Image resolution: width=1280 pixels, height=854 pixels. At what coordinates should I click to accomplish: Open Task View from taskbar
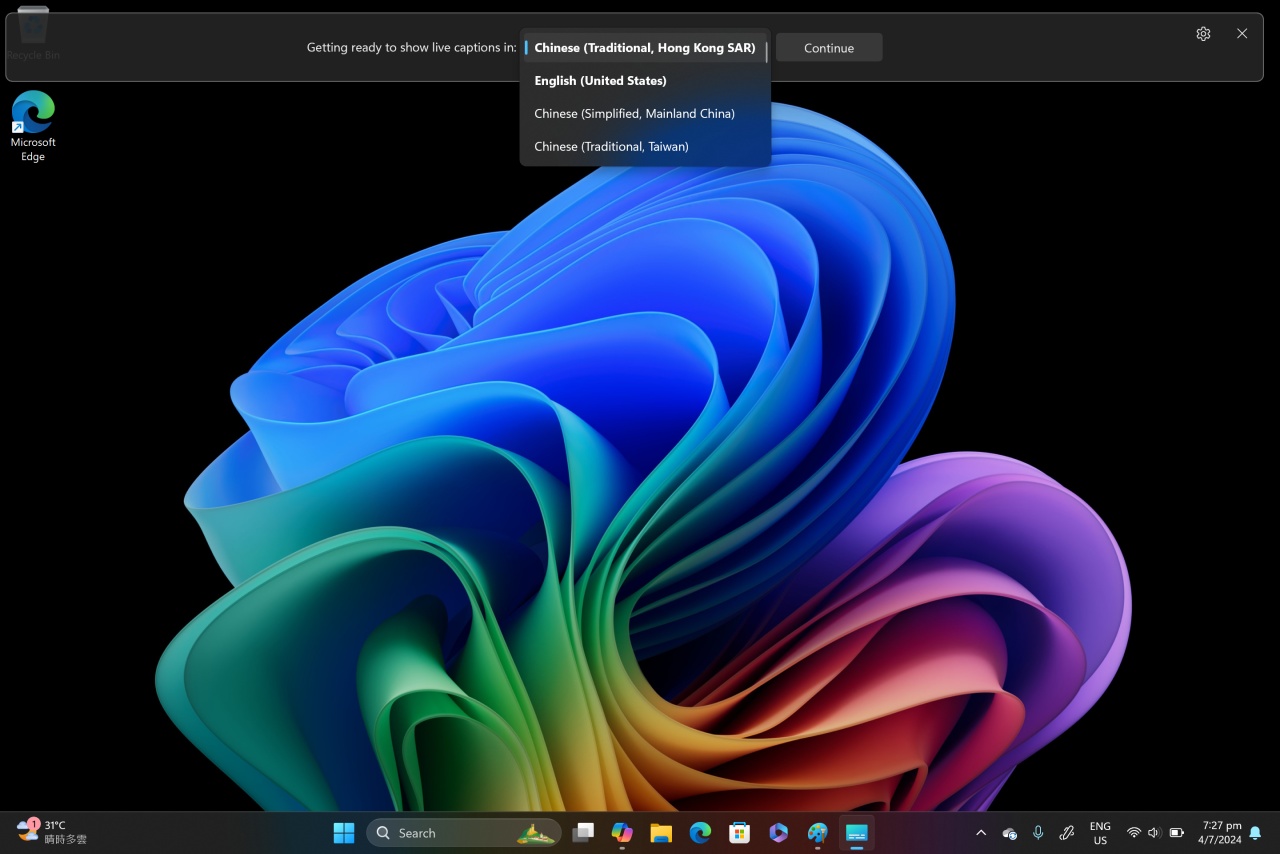coord(583,833)
